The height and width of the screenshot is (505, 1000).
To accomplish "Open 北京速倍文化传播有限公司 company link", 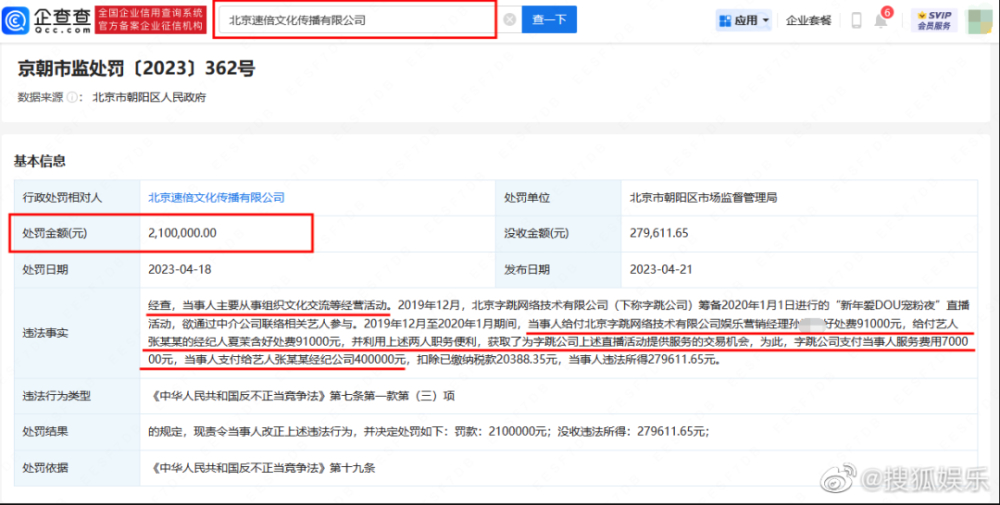I will (x=216, y=198).
